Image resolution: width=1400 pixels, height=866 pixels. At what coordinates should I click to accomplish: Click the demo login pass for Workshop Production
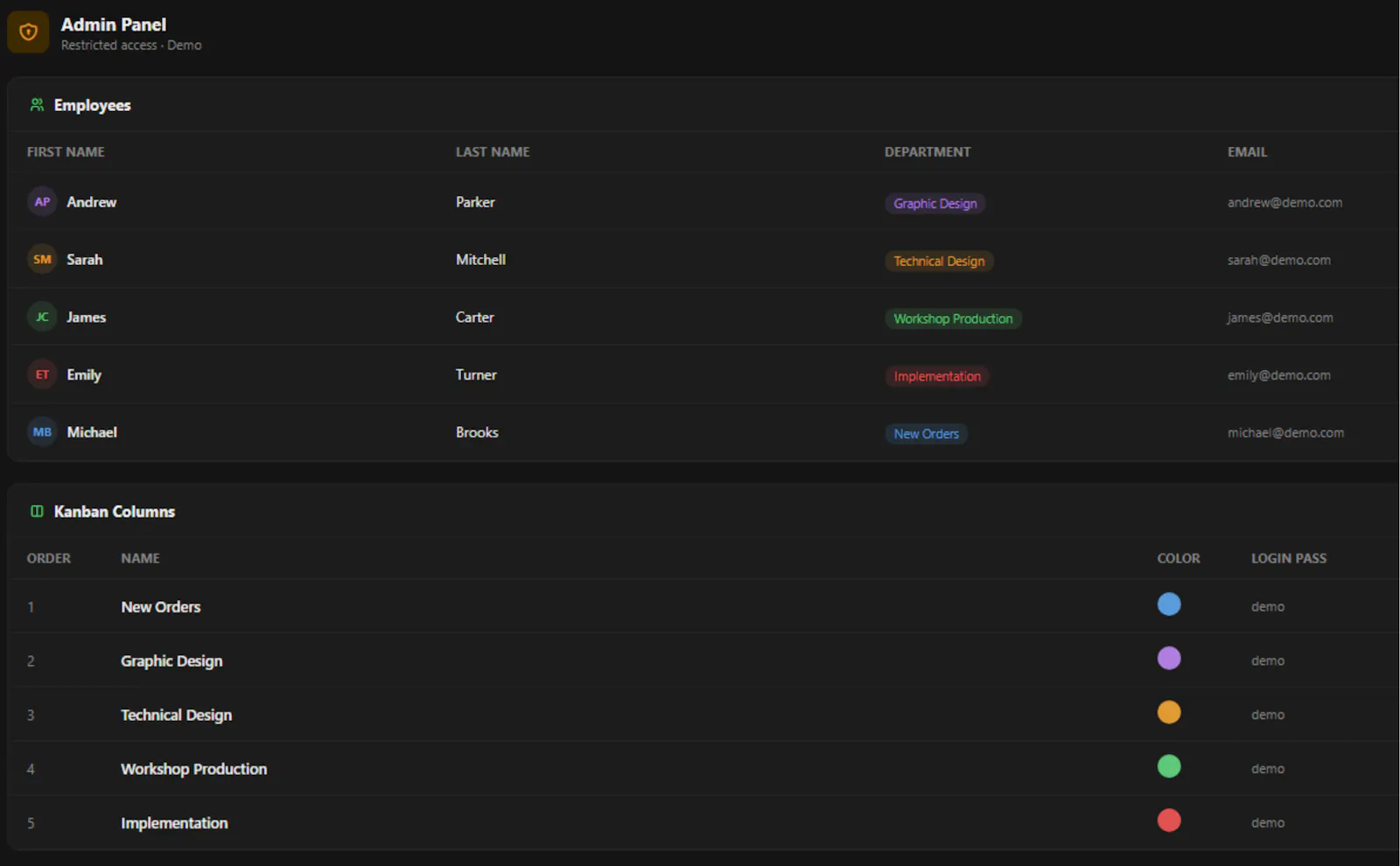pos(1267,769)
